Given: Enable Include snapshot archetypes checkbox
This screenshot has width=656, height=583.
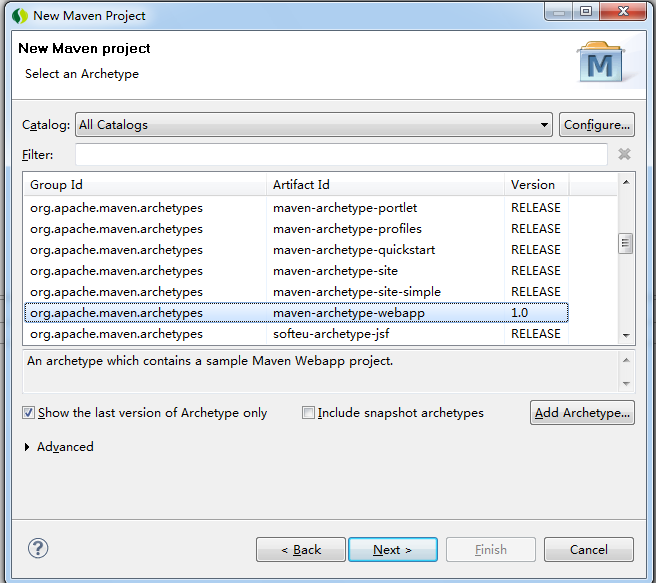Looking at the screenshot, I should tap(308, 413).
